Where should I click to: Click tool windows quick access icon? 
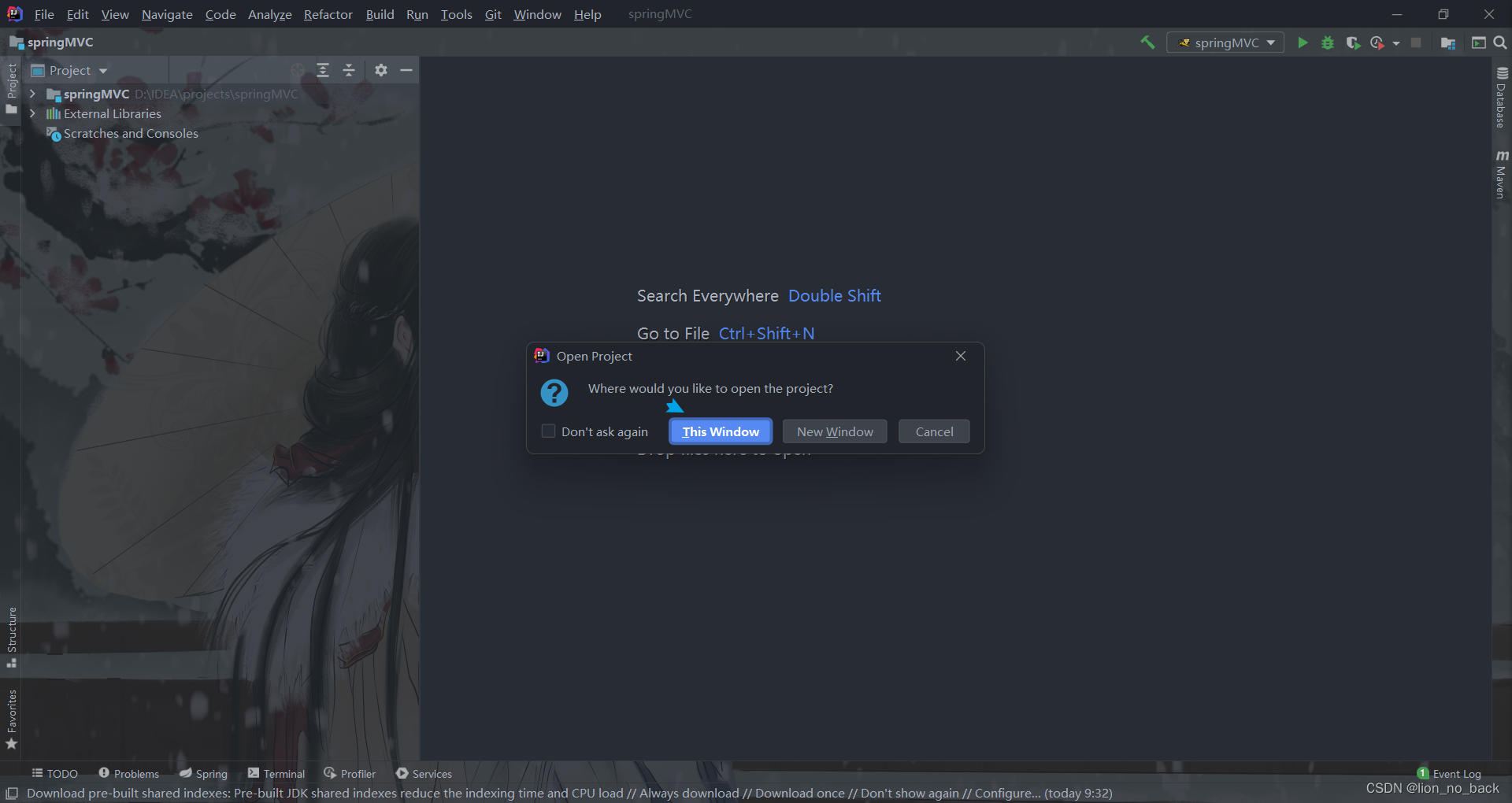coord(12,793)
